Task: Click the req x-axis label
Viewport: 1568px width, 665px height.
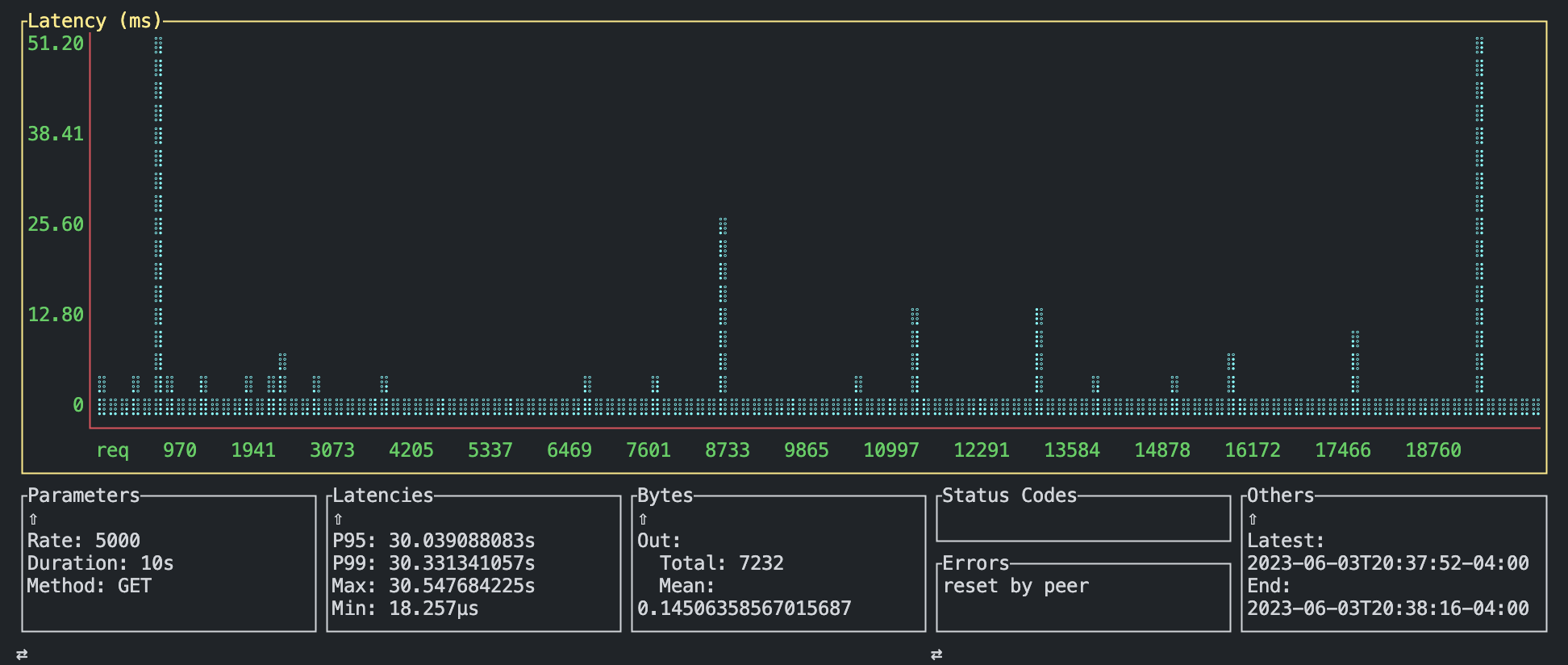Action: (x=113, y=450)
